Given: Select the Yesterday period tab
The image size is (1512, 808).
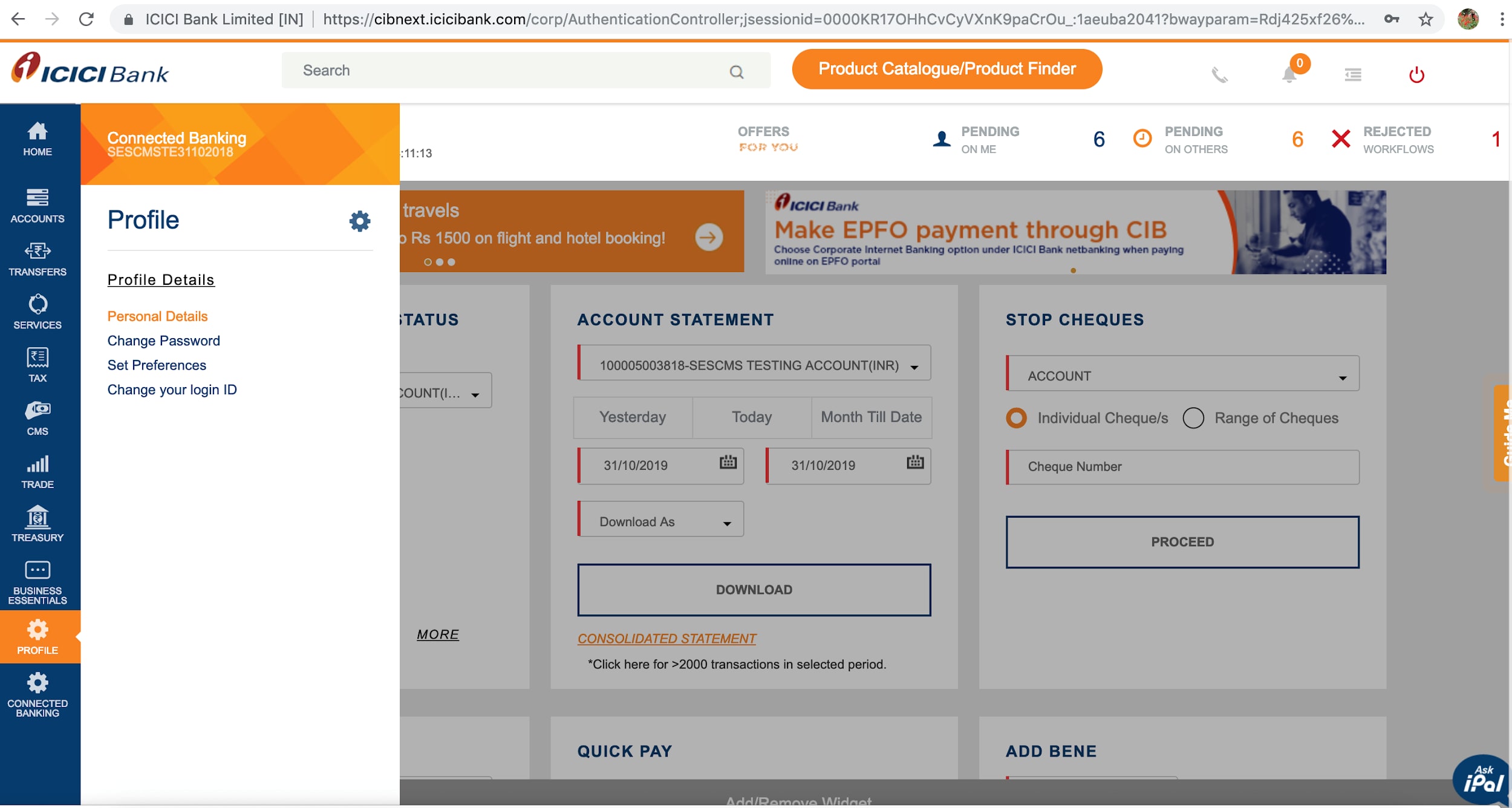Looking at the screenshot, I should click(x=633, y=417).
